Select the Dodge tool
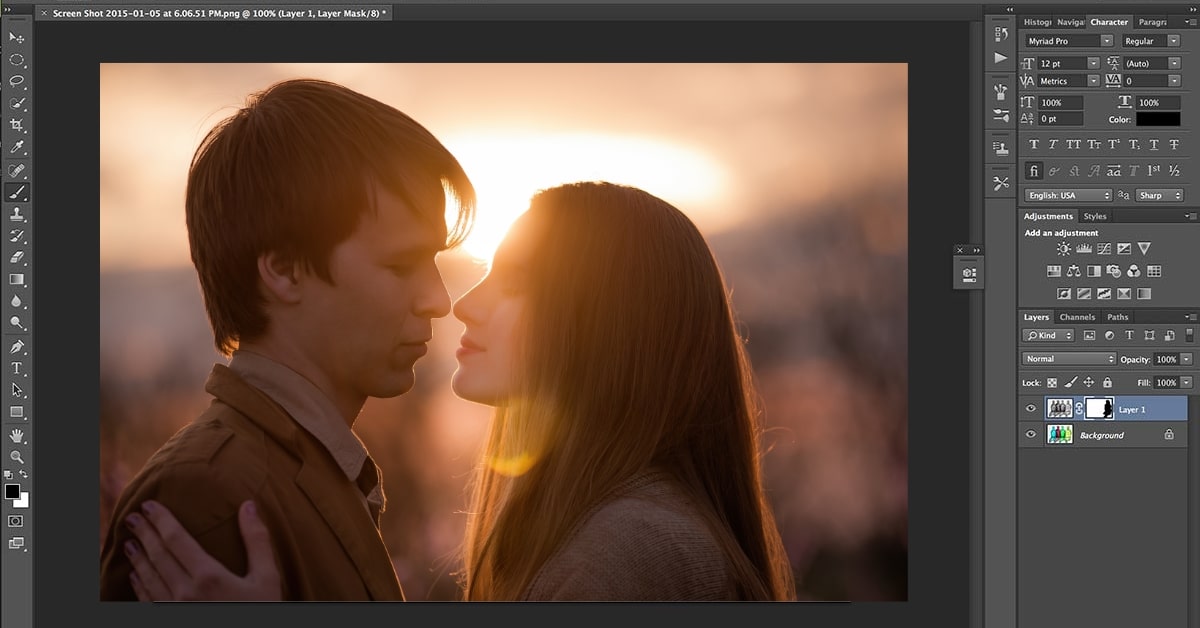The image size is (1200, 628). (17, 323)
